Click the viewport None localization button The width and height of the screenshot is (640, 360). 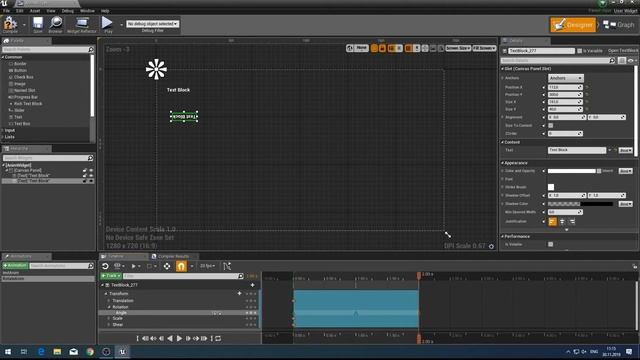pyautogui.click(x=361, y=48)
